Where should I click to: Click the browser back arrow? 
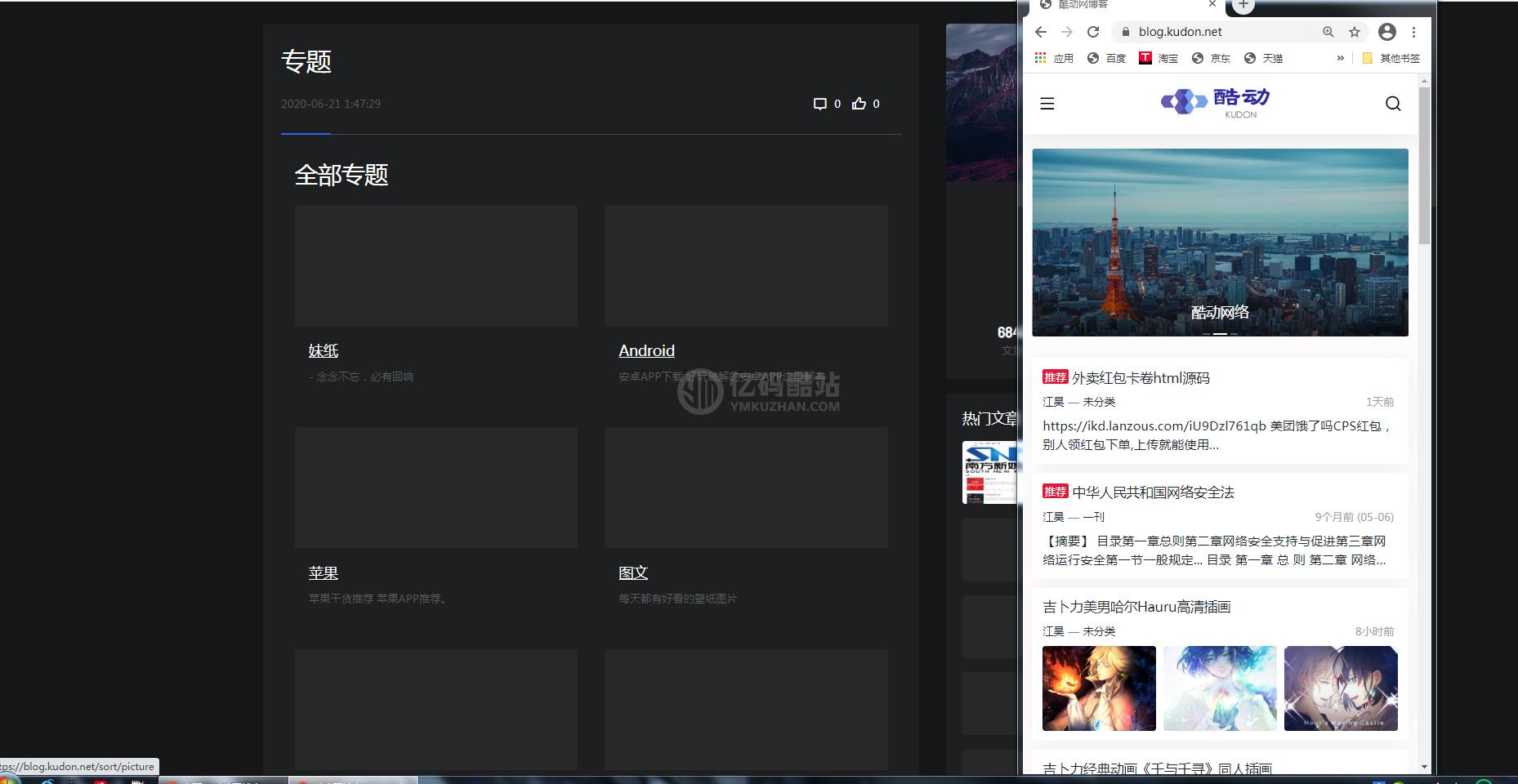point(1040,32)
